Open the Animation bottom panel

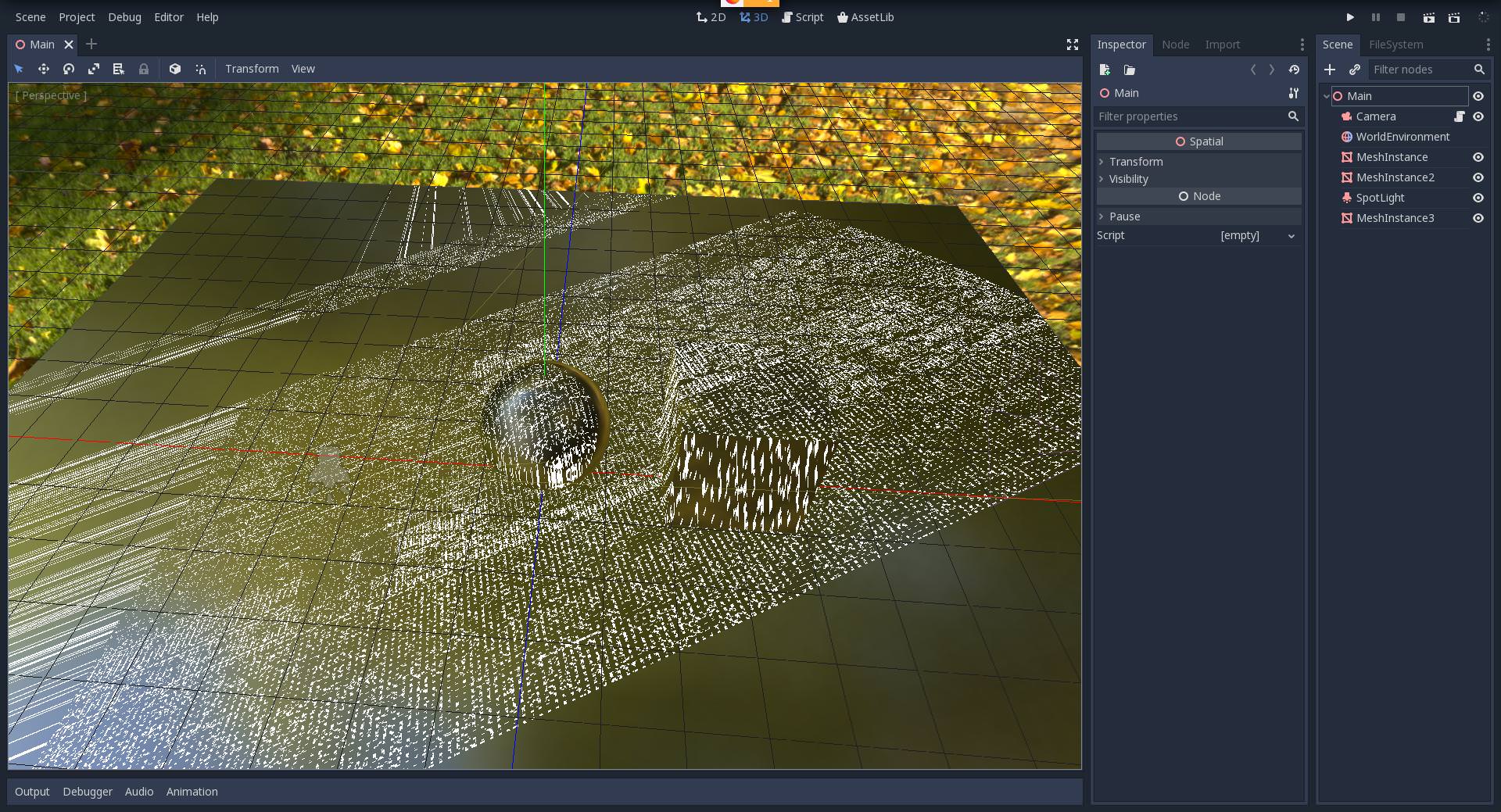(x=192, y=792)
